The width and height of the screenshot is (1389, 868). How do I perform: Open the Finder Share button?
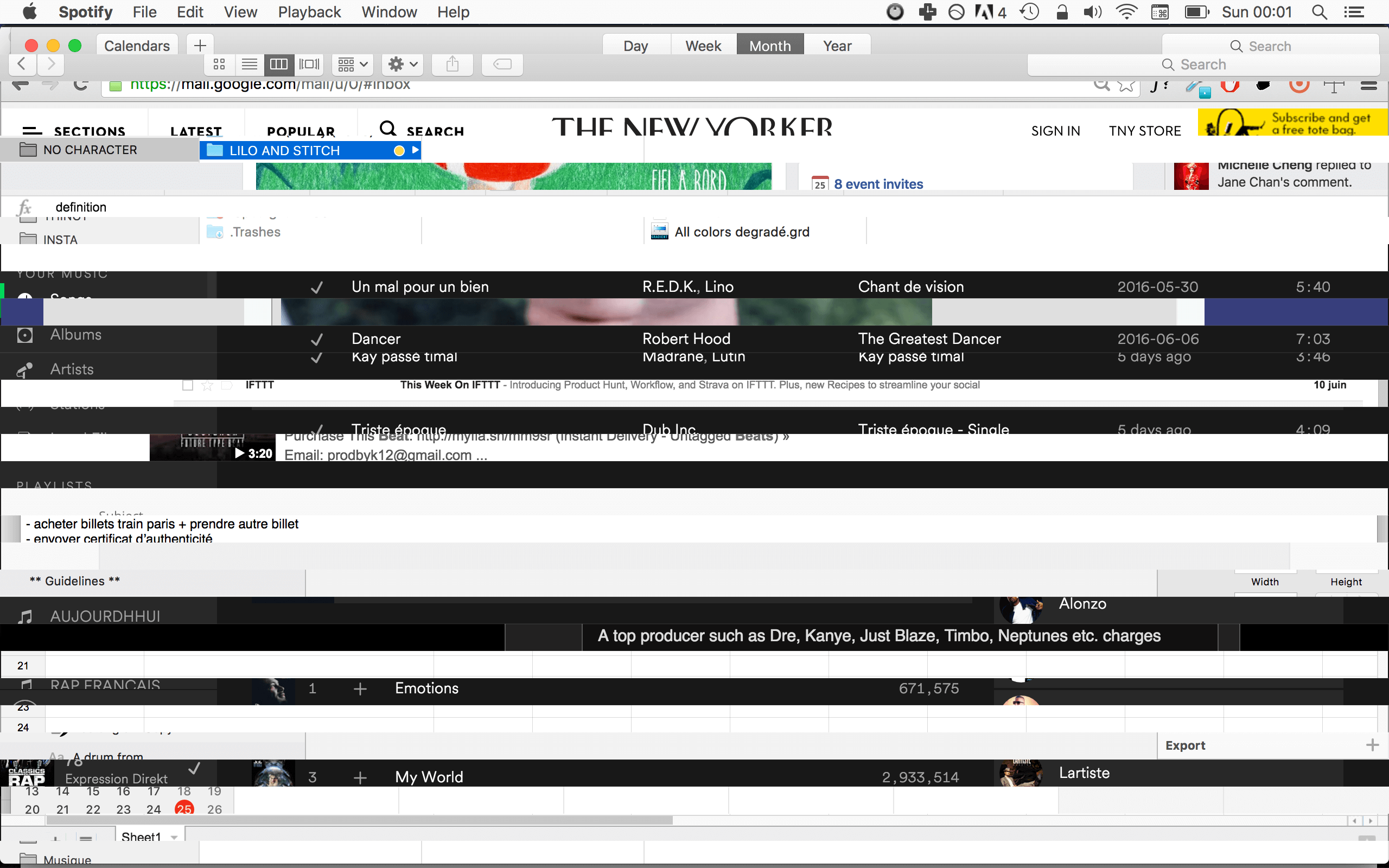[x=453, y=65]
